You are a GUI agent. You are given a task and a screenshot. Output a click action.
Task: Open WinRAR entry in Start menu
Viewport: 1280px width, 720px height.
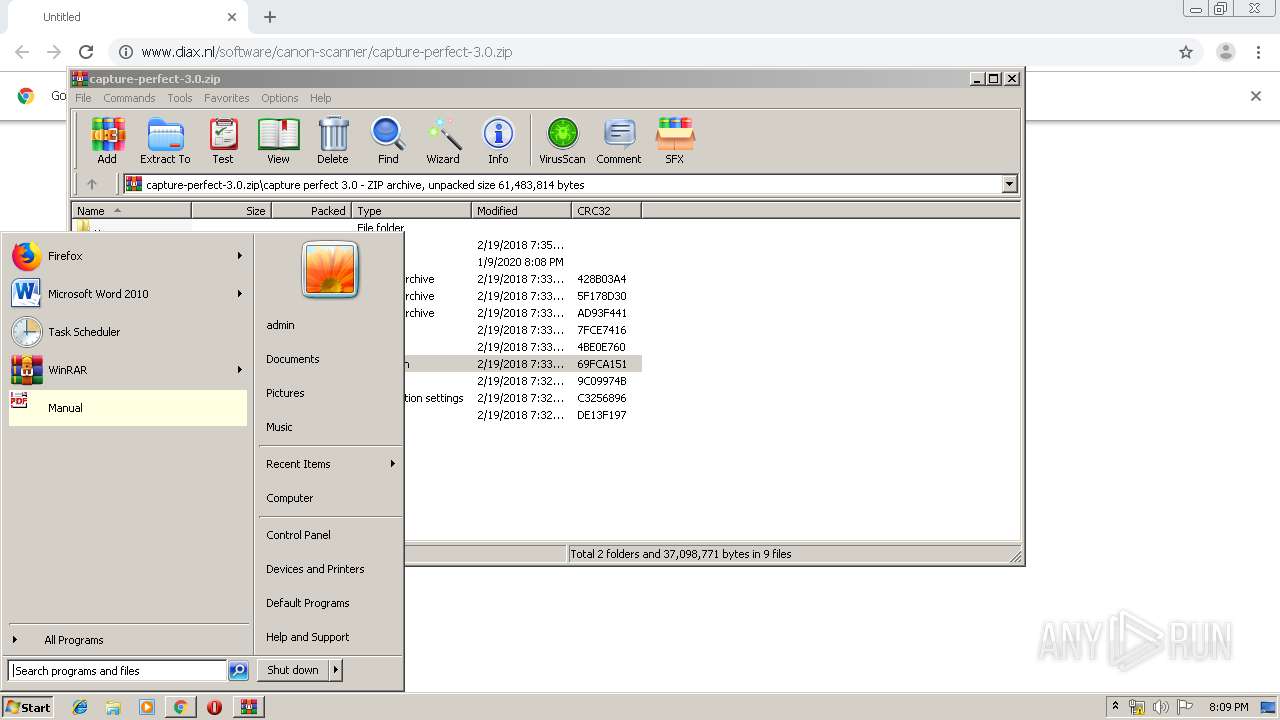click(128, 370)
